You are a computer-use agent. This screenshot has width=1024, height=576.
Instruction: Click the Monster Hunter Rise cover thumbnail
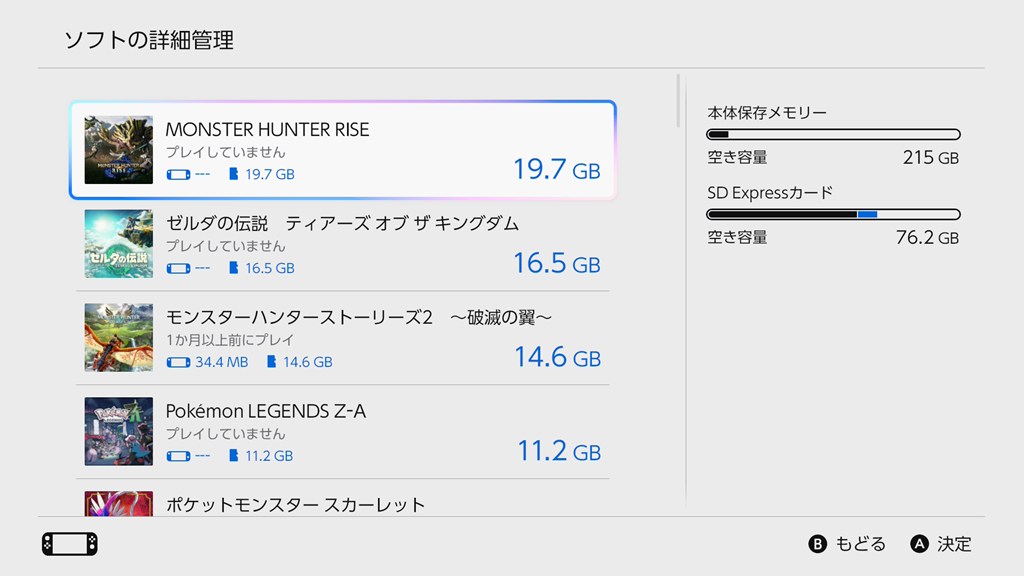pyautogui.click(x=119, y=150)
